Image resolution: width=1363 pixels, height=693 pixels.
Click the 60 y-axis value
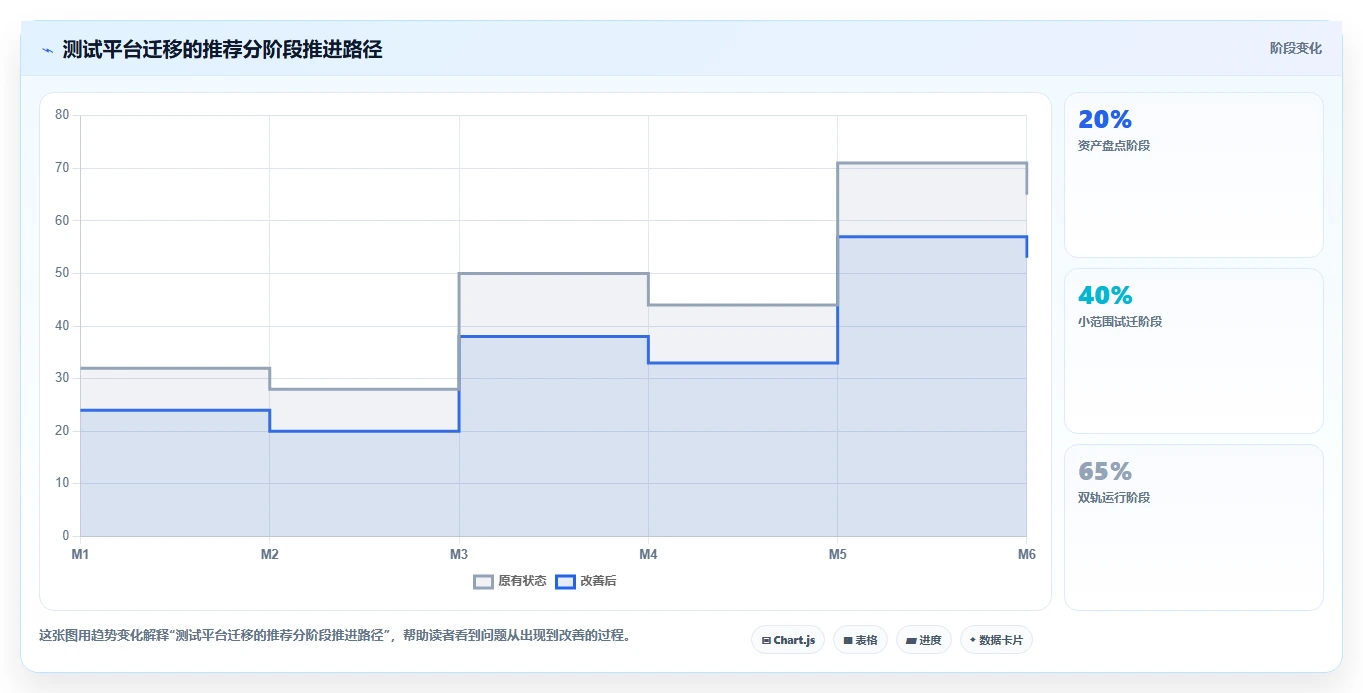[x=62, y=220]
